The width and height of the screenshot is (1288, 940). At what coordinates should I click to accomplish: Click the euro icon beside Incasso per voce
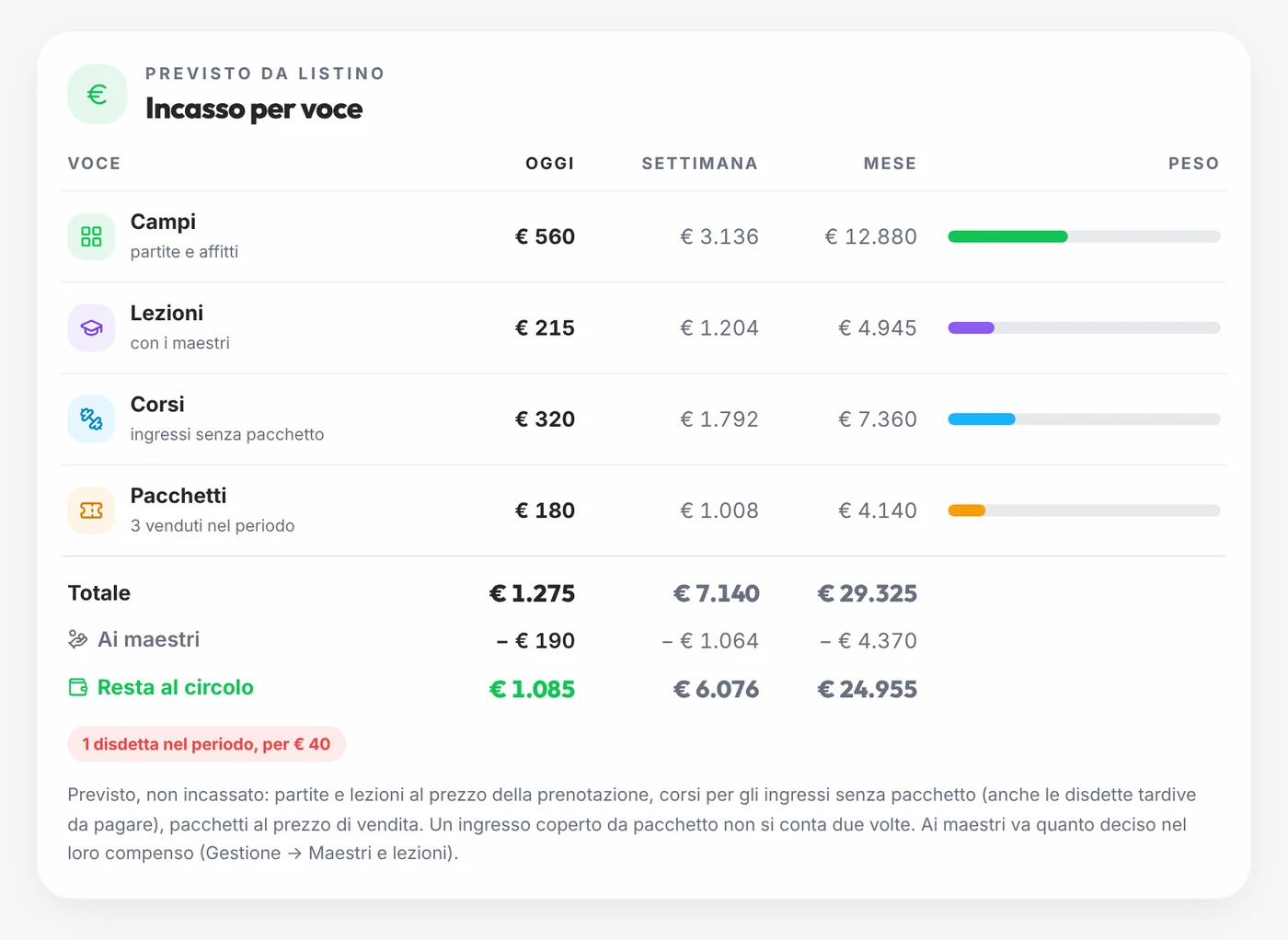tap(97, 94)
